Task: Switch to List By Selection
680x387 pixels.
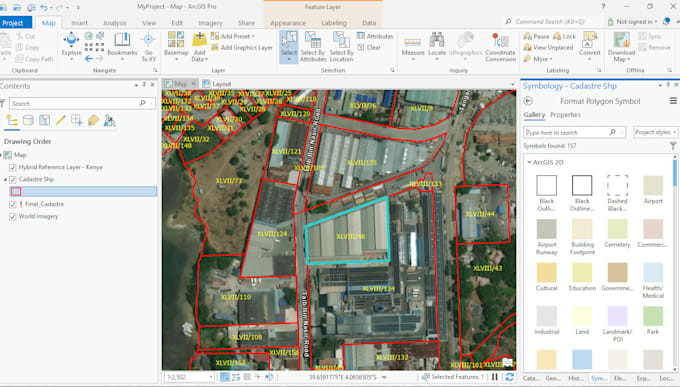Action: [x=44, y=121]
